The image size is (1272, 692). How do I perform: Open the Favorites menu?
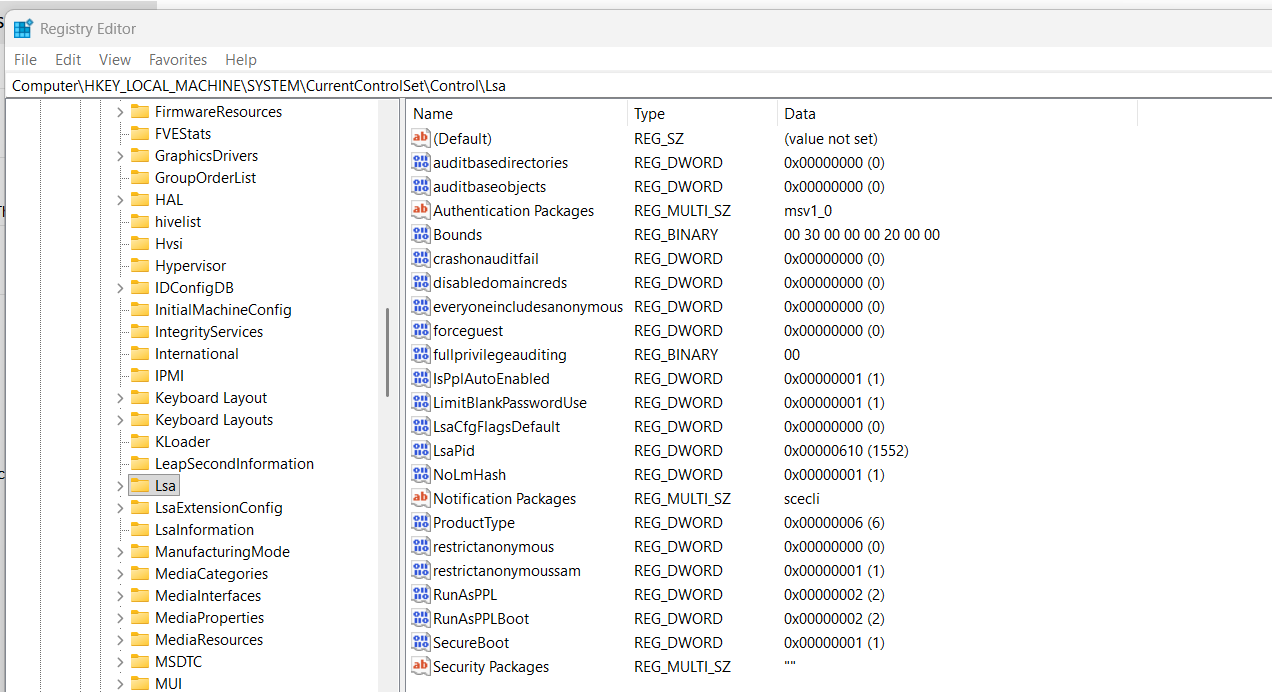(178, 60)
